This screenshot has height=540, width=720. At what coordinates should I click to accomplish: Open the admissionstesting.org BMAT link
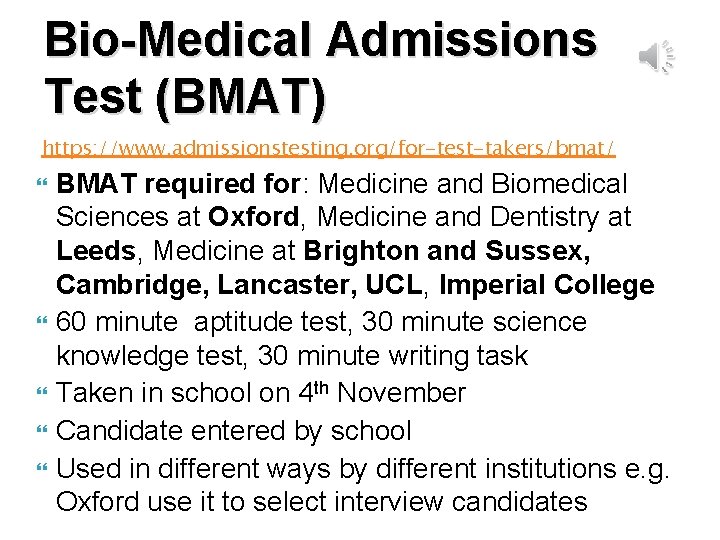[x=328, y=149]
